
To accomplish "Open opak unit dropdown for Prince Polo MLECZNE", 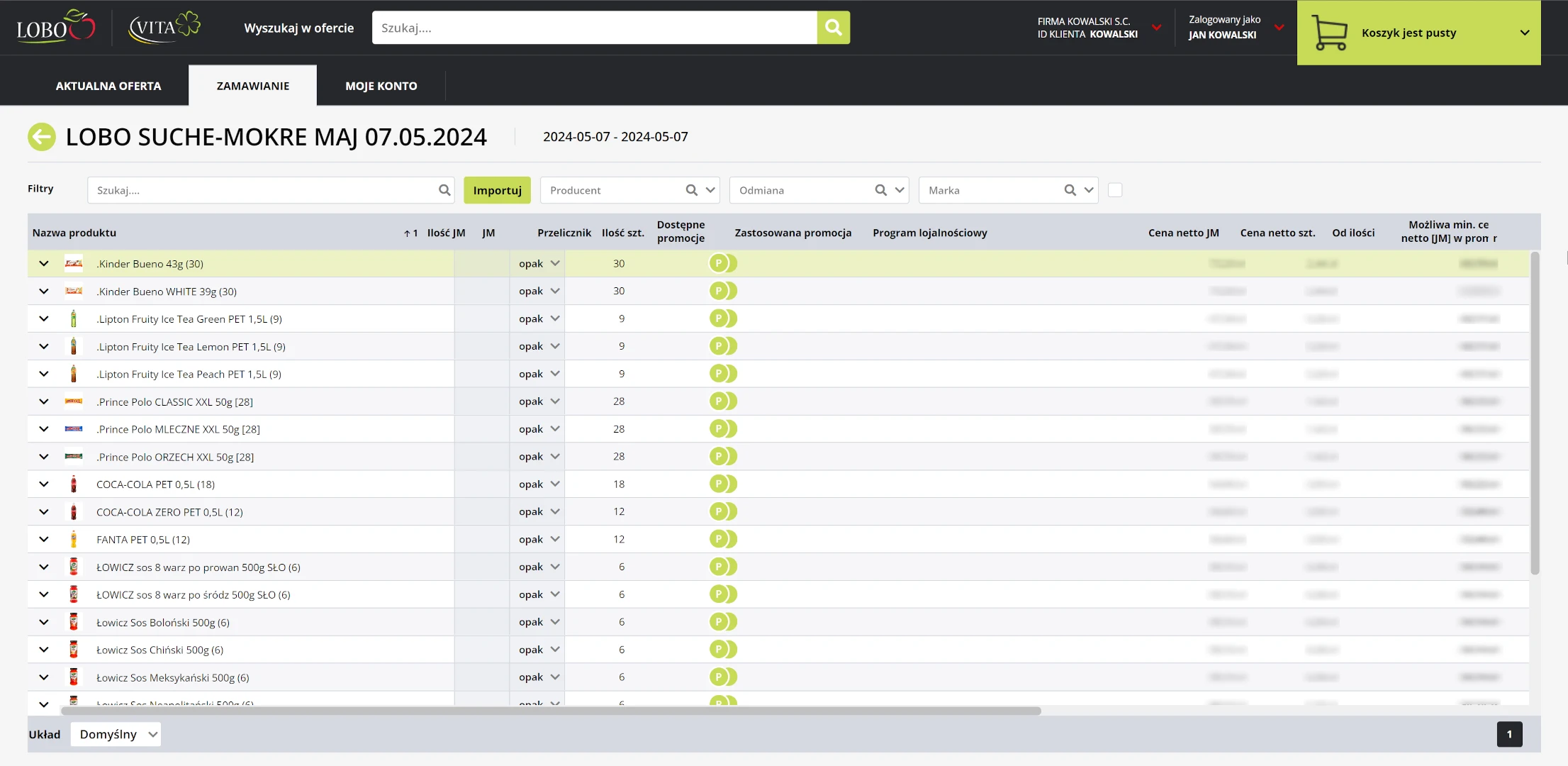I will 539,429.
